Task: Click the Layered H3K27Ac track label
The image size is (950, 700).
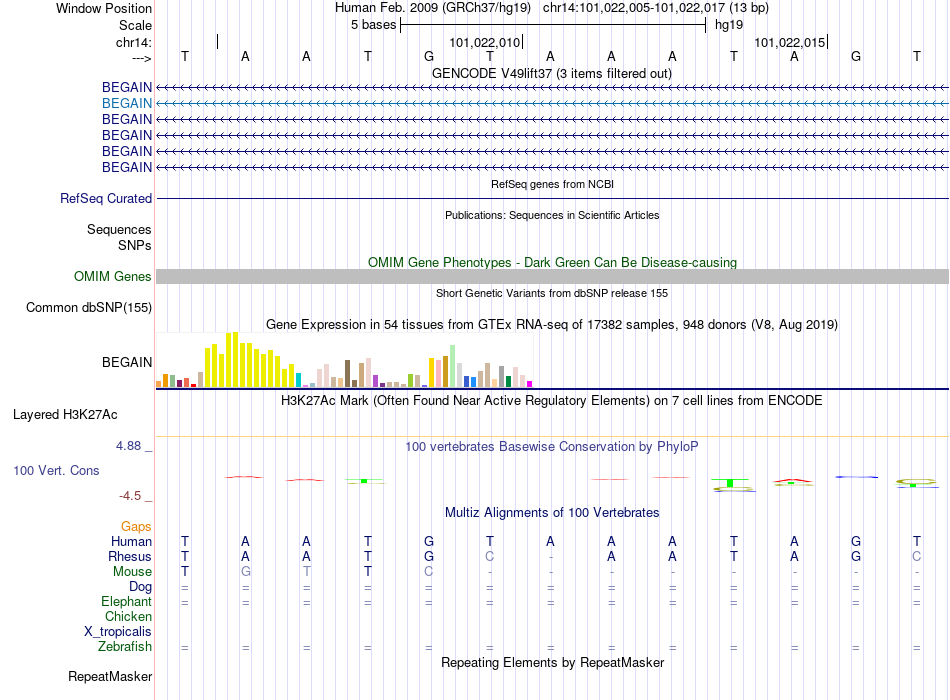Action: (x=65, y=415)
